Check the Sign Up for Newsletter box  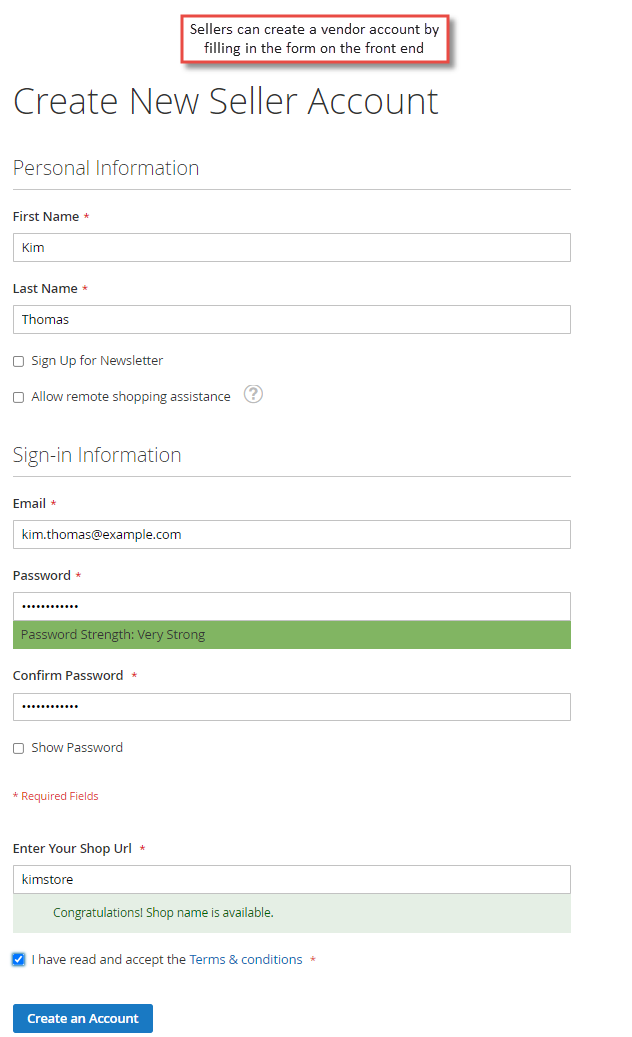coord(19,361)
